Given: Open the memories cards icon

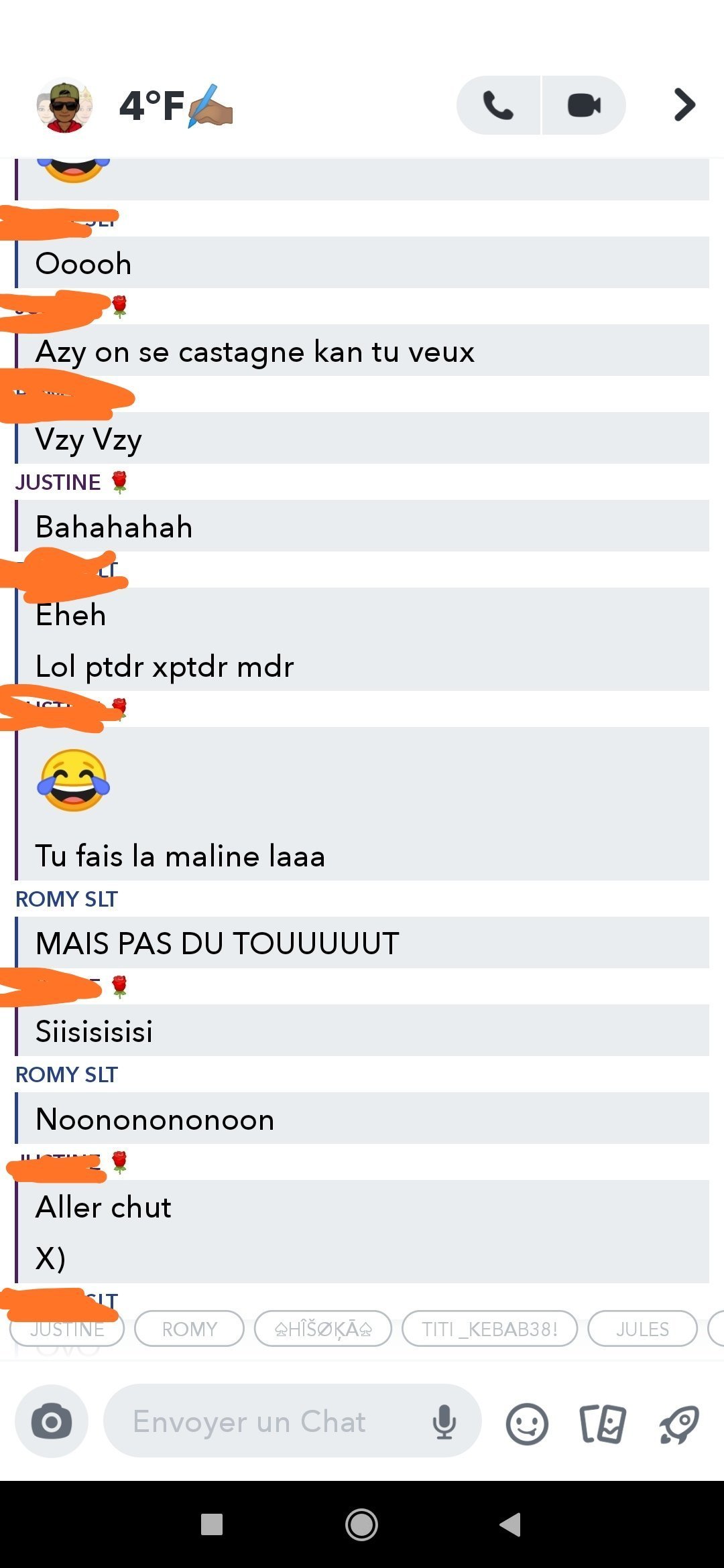Looking at the screenshot, I should [602, 1423].
